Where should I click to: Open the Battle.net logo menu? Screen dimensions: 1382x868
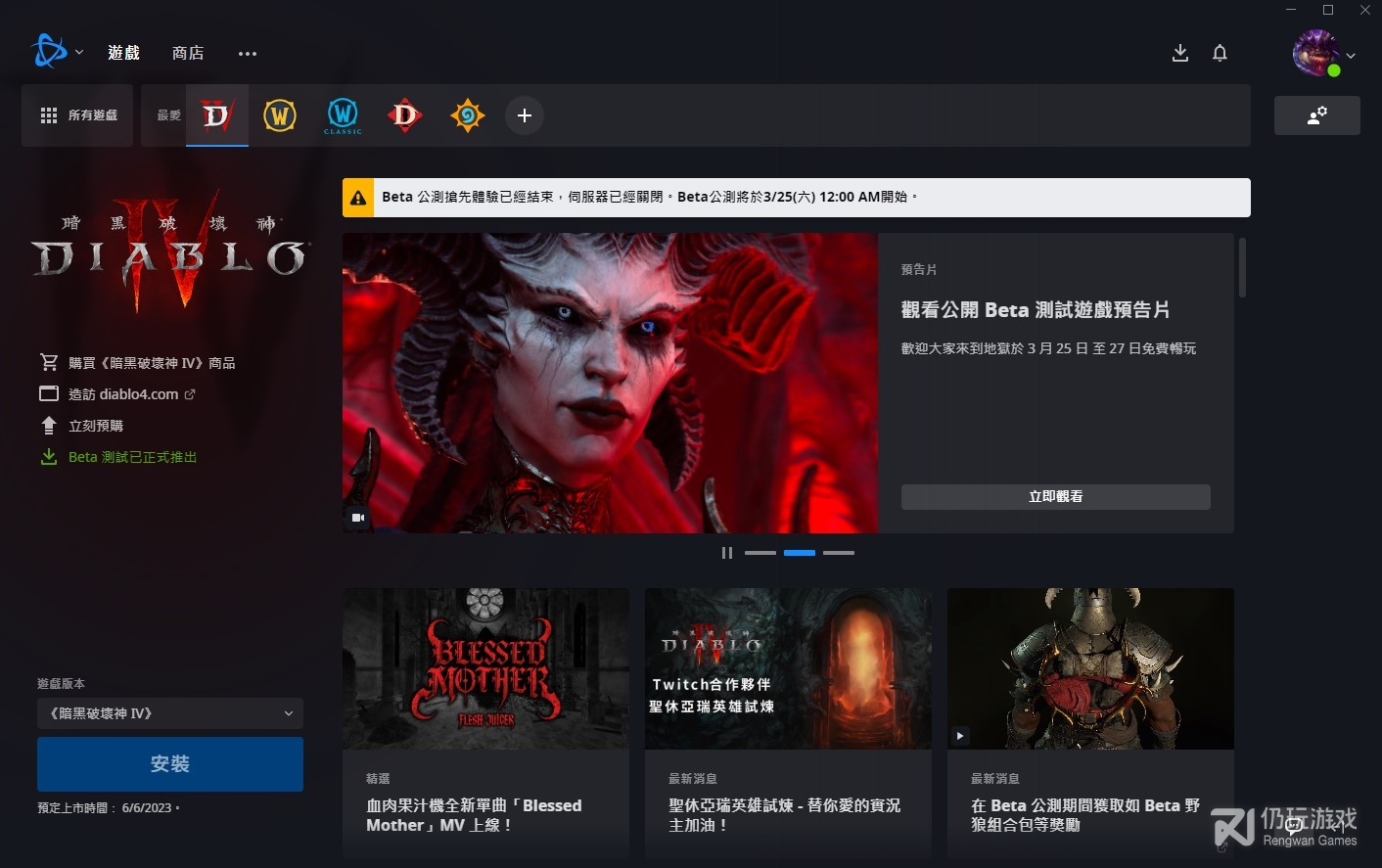point(49,51)
